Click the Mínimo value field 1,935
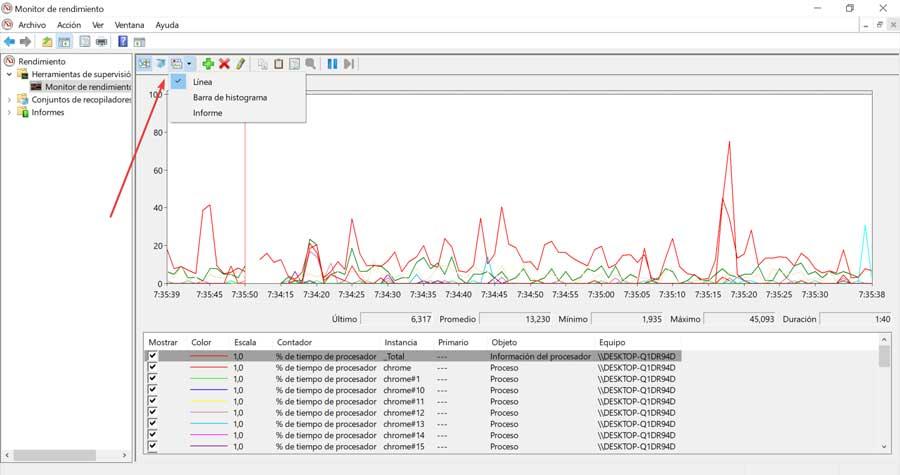Screen dimensions: 900x475 627,319
